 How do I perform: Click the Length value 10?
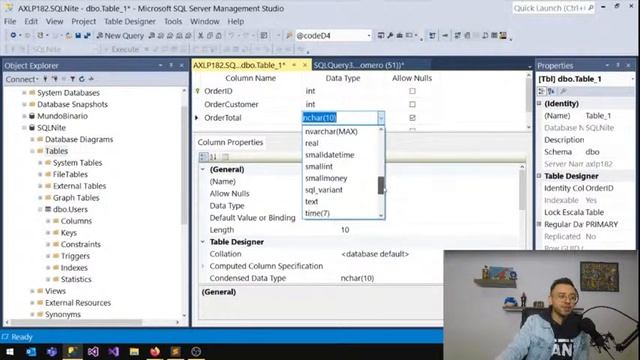point(345,230)
